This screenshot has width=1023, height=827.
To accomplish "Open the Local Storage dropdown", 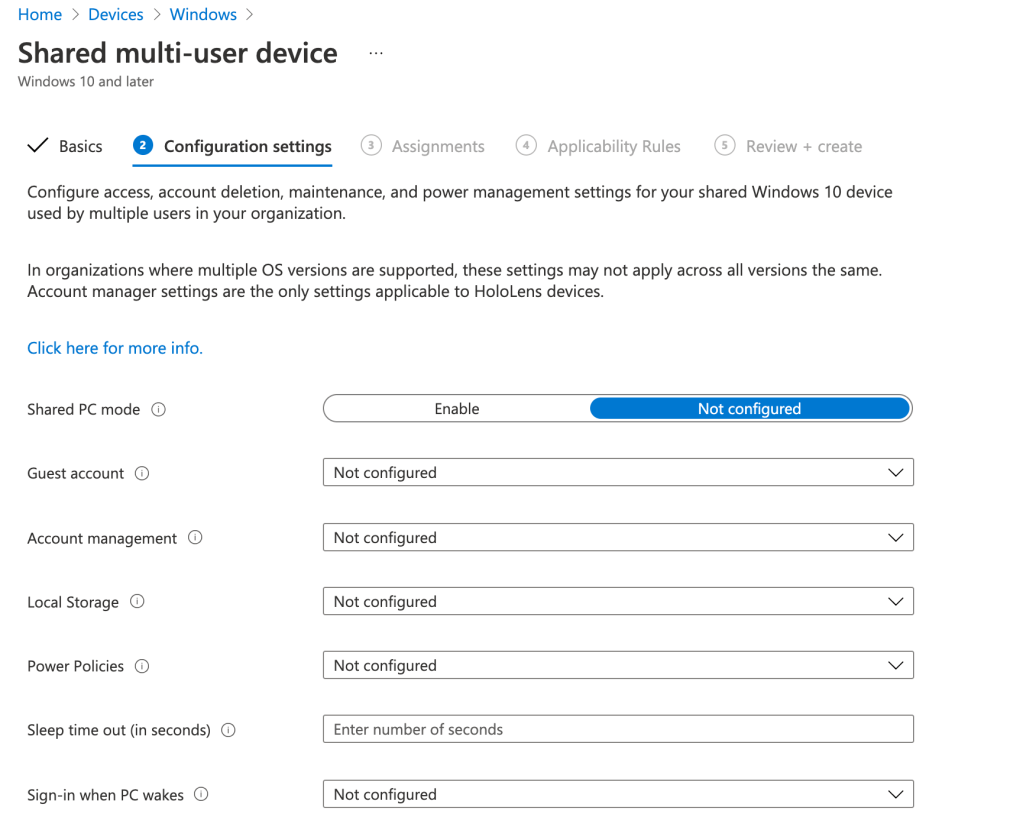I will (x=618, y=602).
